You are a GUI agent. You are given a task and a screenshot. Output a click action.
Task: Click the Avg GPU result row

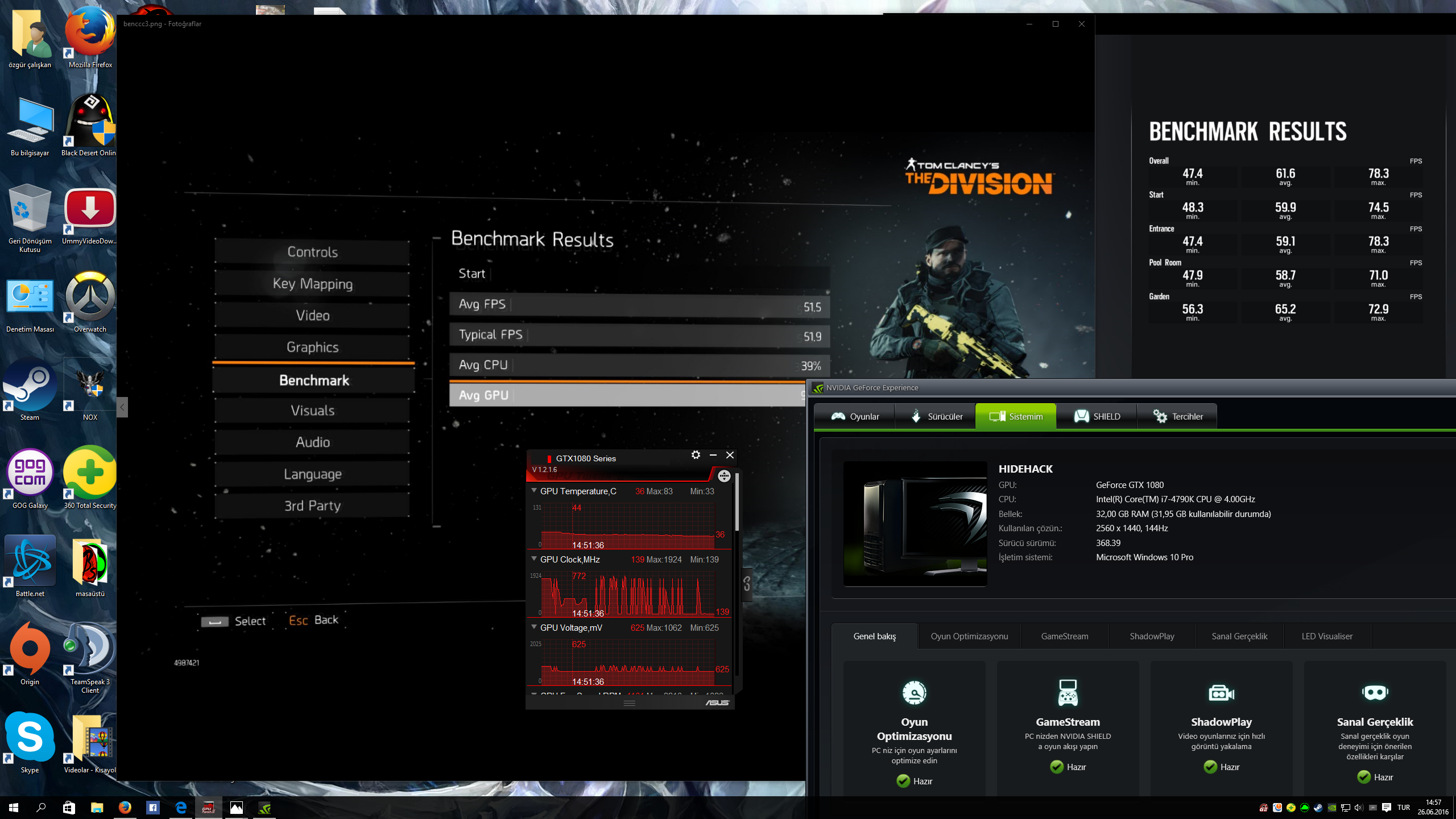point(627,395)
